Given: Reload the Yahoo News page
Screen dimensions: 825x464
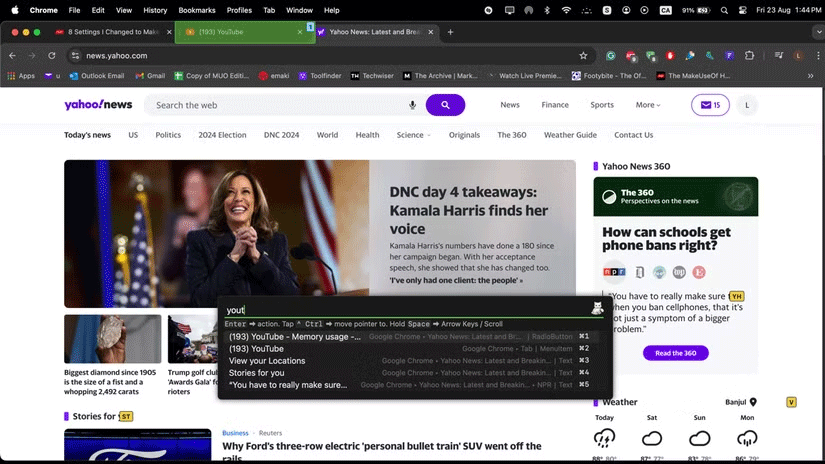Looking at the screenshot, I should pos(52,55).
